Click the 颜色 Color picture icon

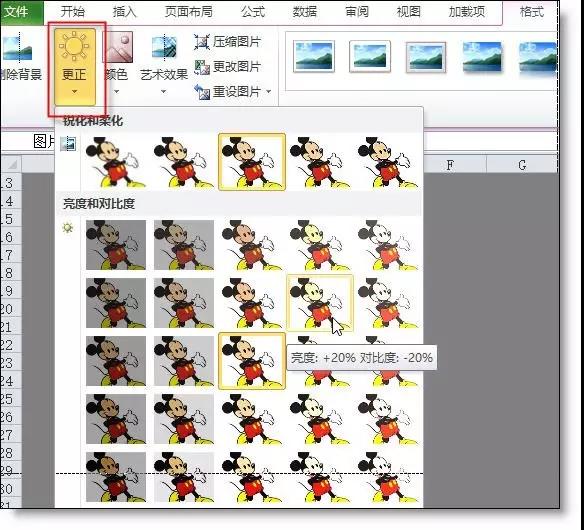pyautogui.click(x=118, y=47)
